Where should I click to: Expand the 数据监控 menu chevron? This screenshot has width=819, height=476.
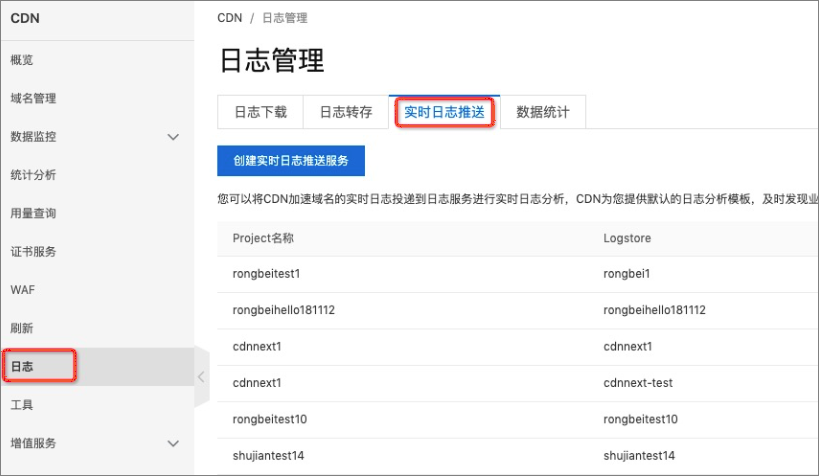click(x=173, y=137)
